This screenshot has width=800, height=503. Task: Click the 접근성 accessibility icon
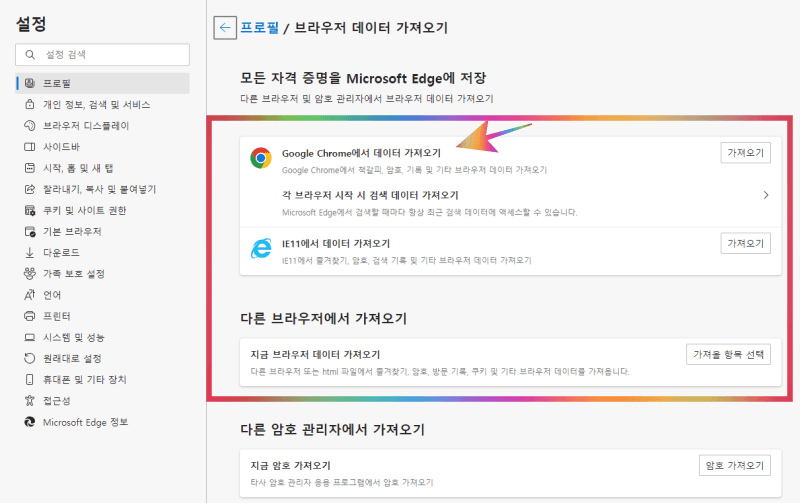click(x=30, y=400)
